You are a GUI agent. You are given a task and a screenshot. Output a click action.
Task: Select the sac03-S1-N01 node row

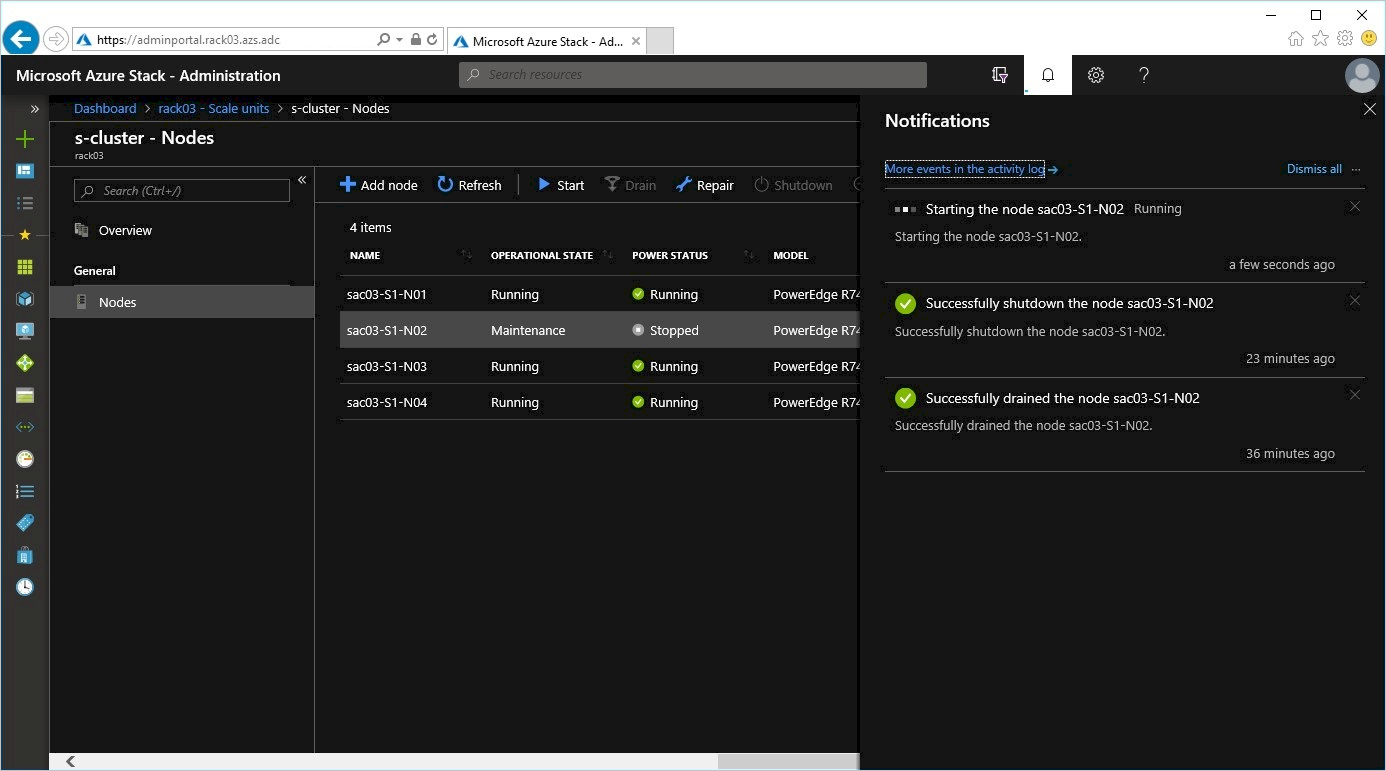click(x=600, y=295)
